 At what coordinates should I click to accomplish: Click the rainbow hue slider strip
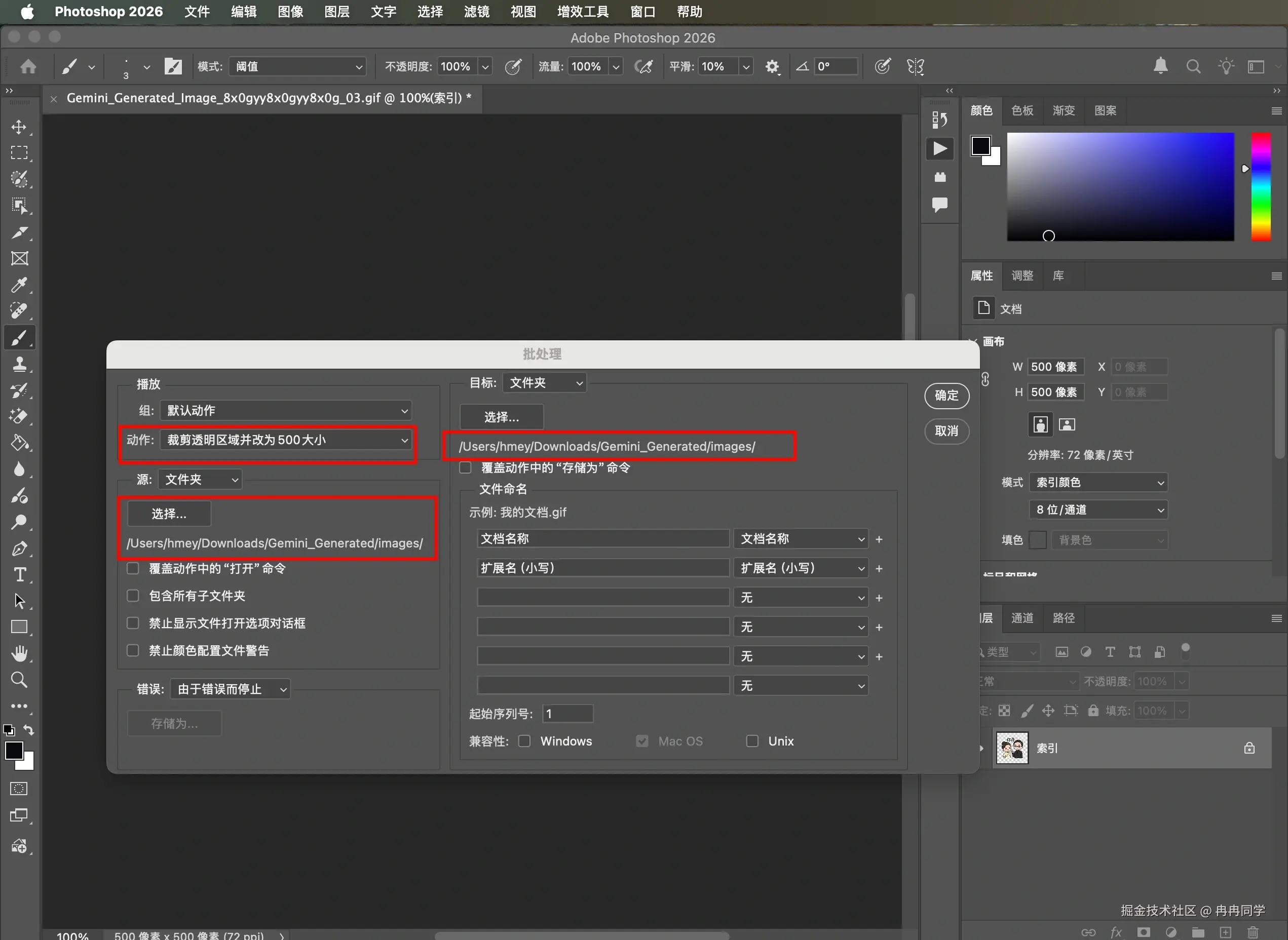tap(1261, 187)
